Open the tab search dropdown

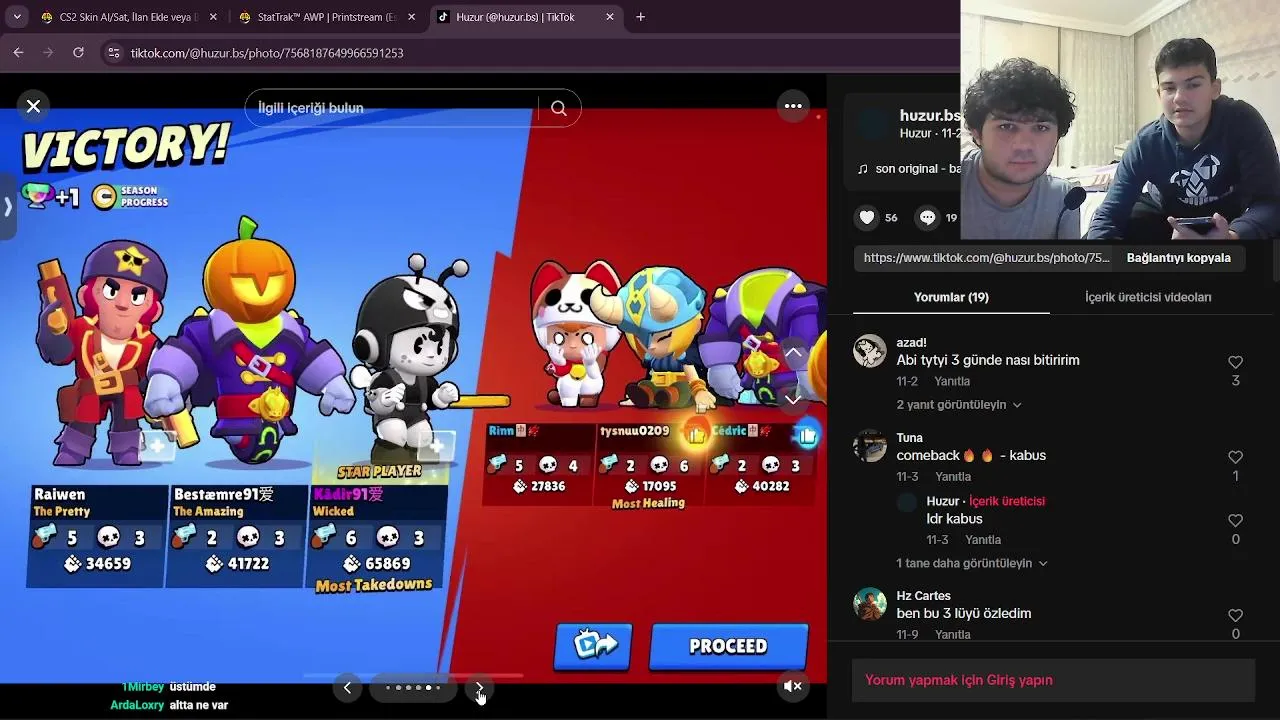point(17,17)
